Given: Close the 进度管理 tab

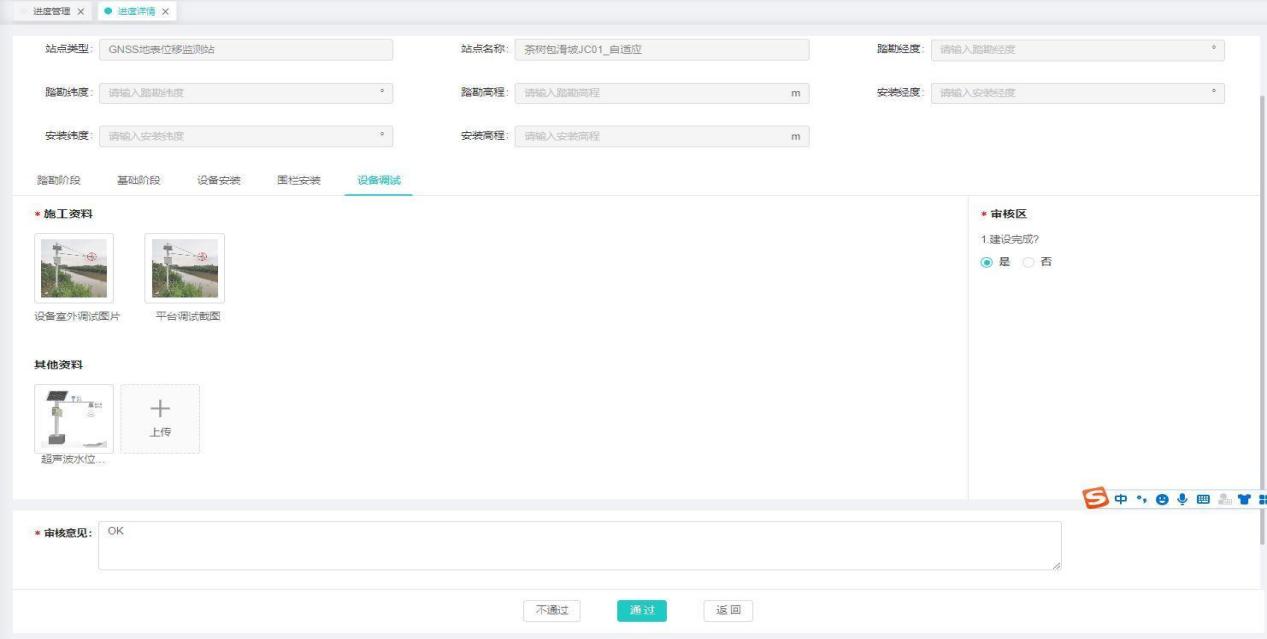Looking at the screenshot, I should (x=80, y=11).
